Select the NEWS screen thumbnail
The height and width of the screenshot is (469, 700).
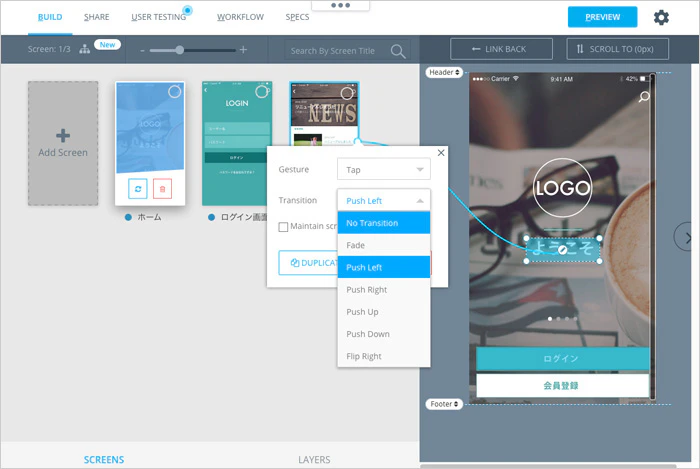(x=324, y=114)
